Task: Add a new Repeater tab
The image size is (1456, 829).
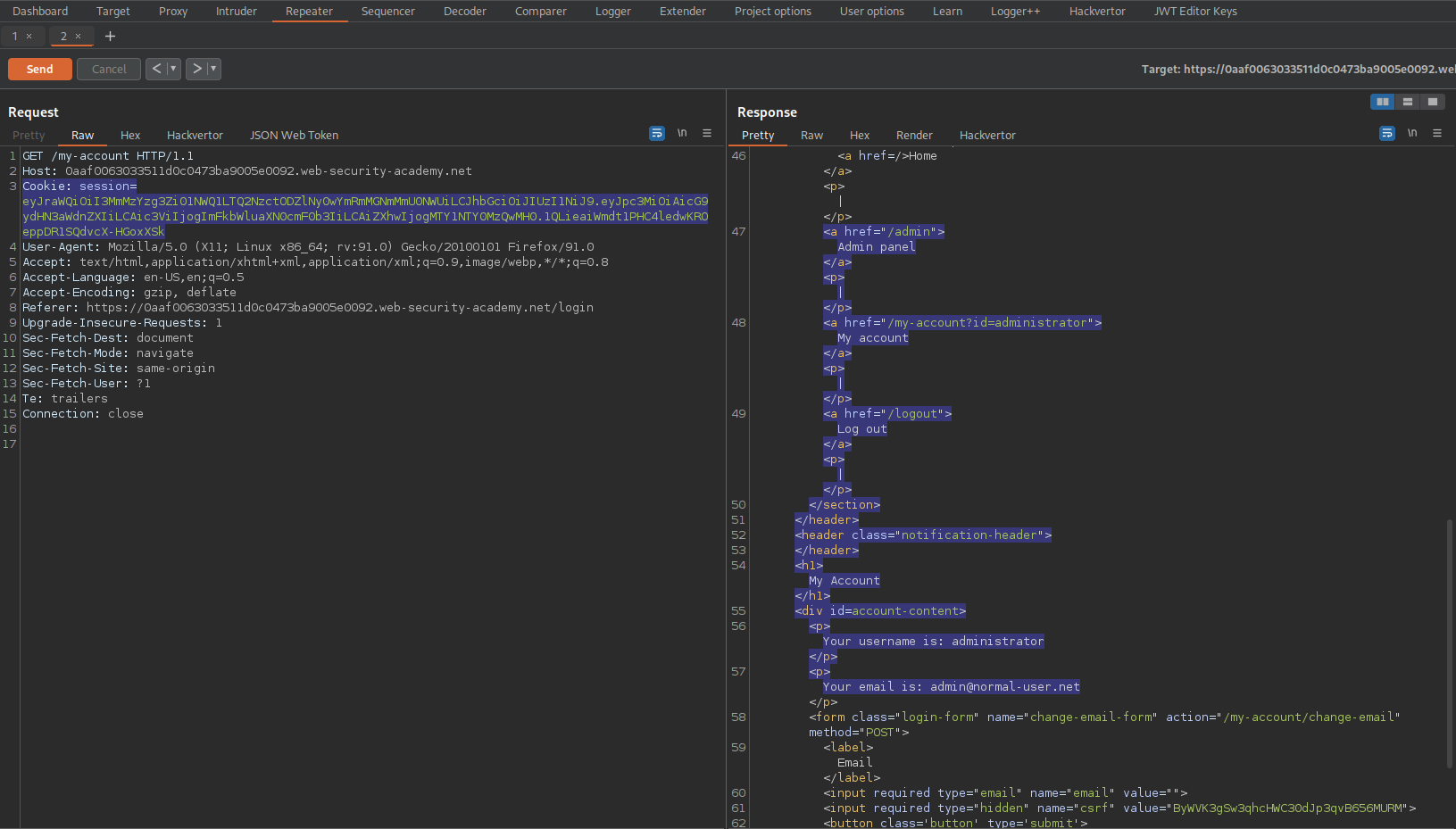Action: (x=110, y=37)
